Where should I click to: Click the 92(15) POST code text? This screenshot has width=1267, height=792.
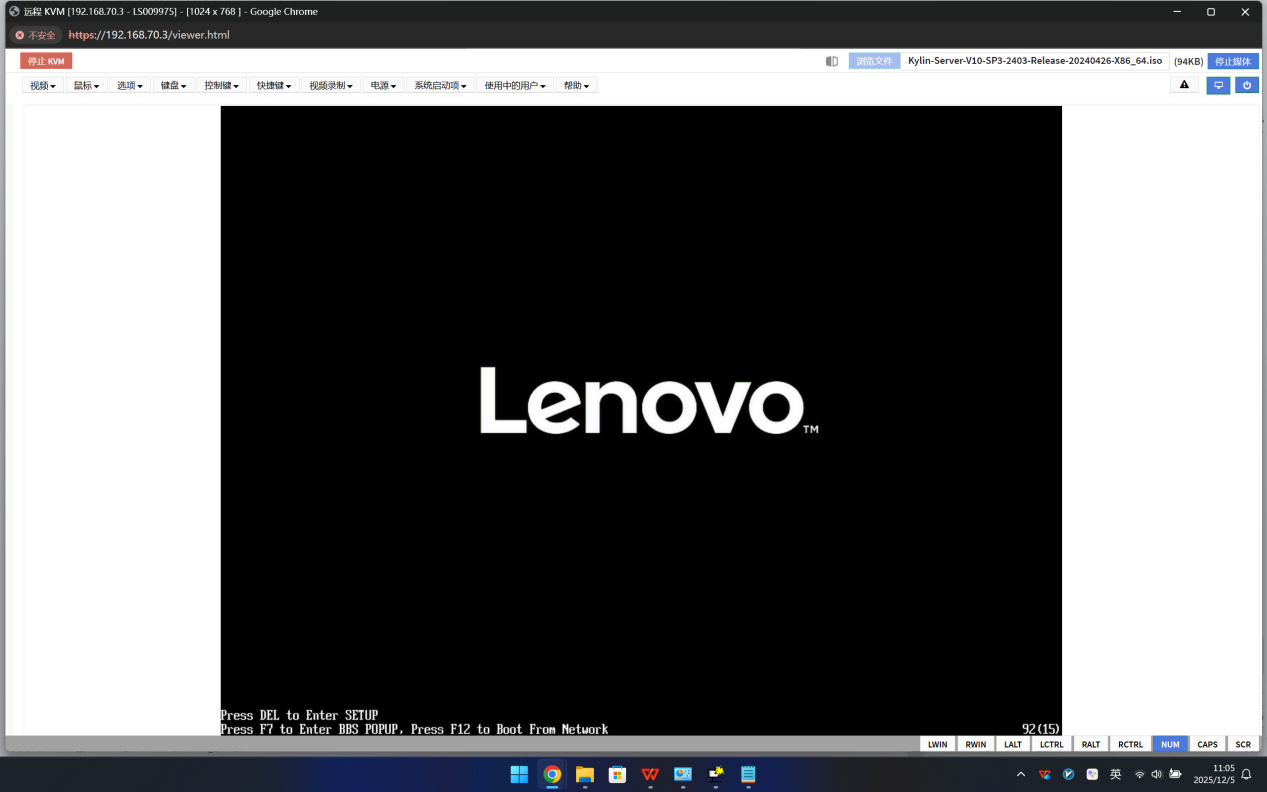pyautogui.click(x=1040, y=729)
